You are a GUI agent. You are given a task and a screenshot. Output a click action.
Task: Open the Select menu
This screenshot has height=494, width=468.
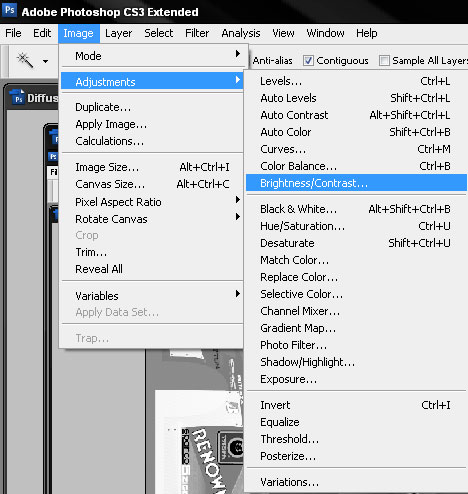point(159,33)
